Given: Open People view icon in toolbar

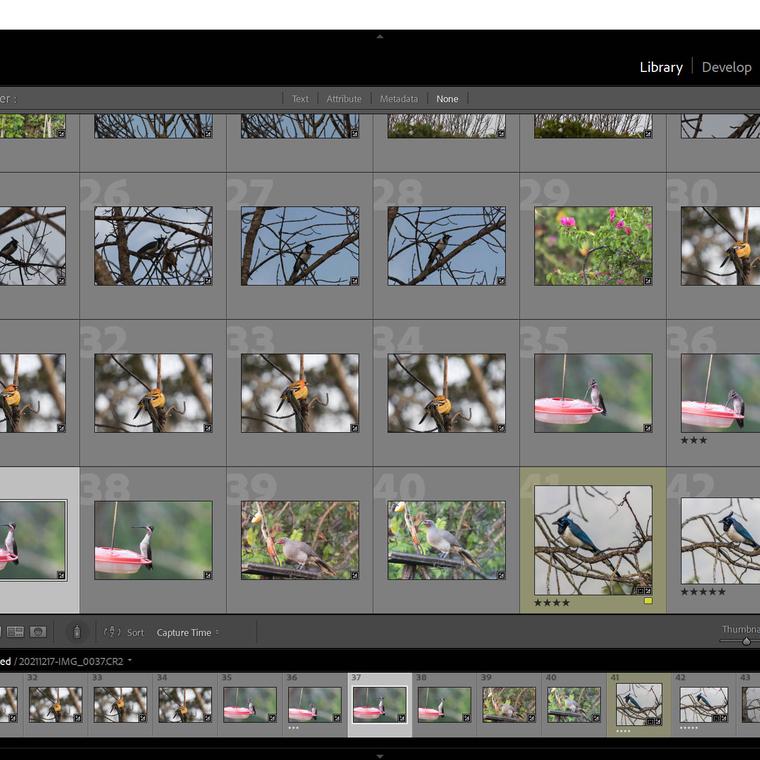Looking at the screenshot, I should tap(38, 632).
